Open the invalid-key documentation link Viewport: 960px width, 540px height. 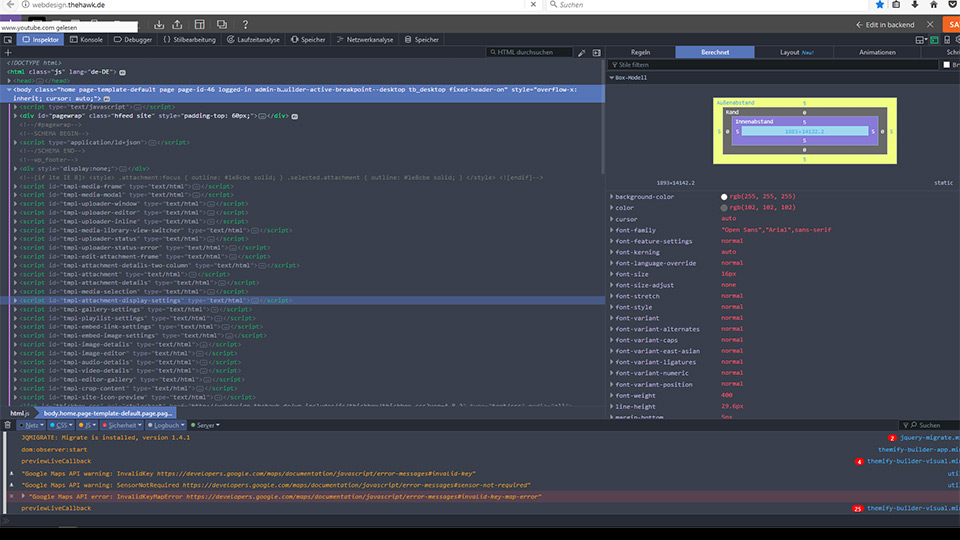coord(316,473)
